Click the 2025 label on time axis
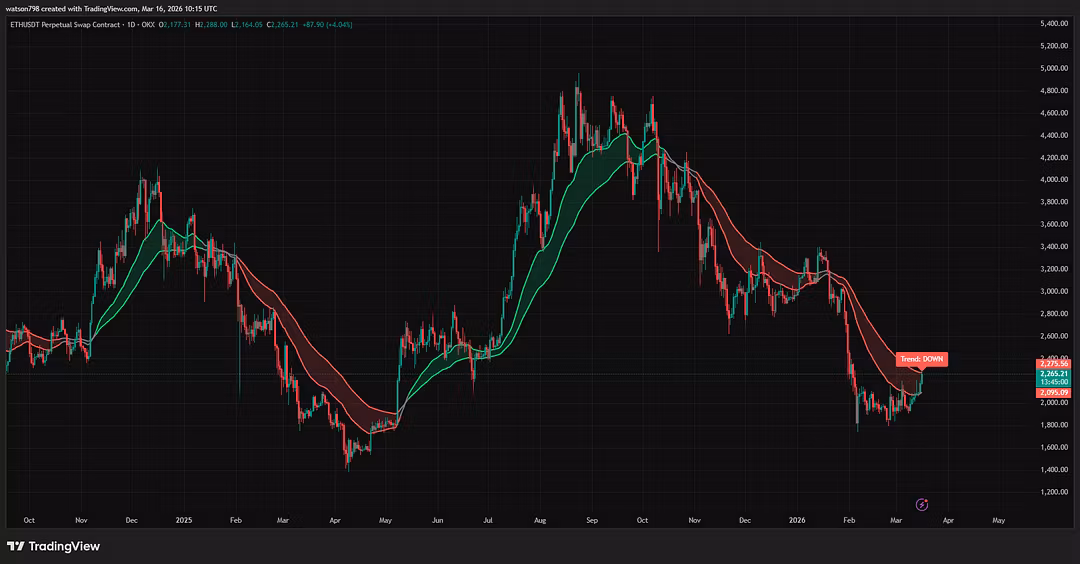 click(x=183, y=521)
